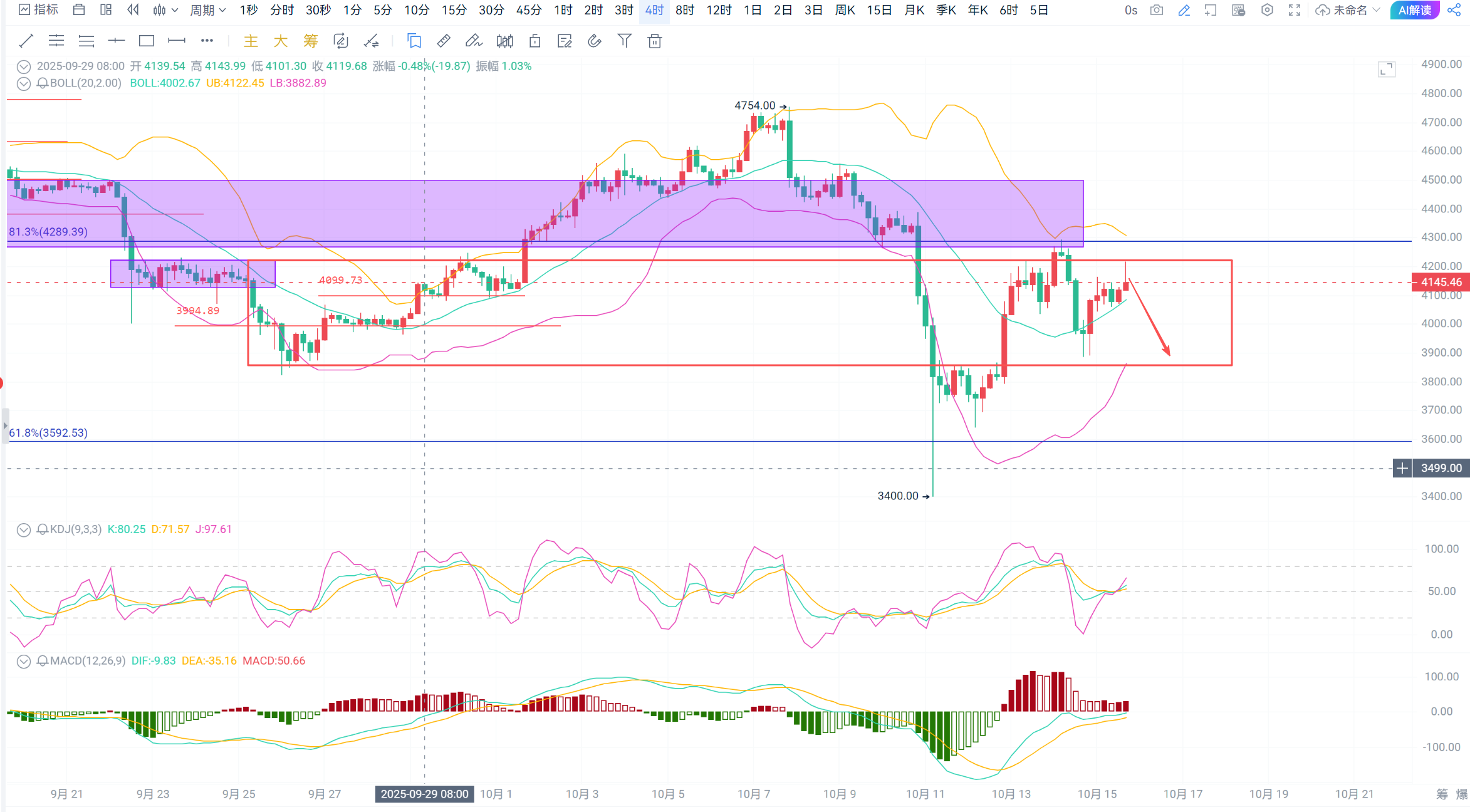Collapse the BOLL indicator legend
Screen dimensions: 1470x812
23,83
